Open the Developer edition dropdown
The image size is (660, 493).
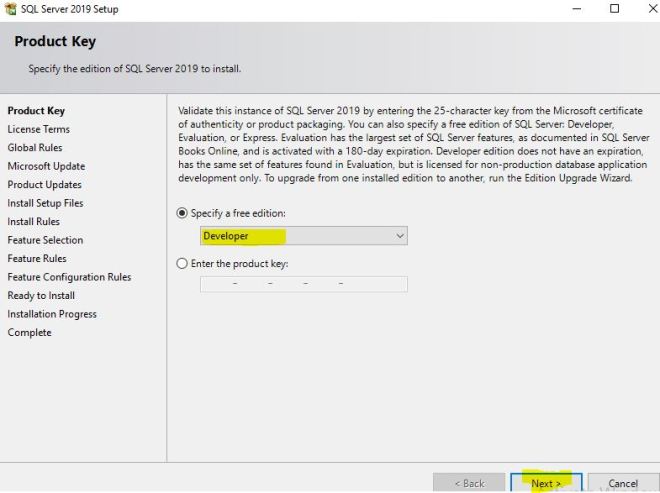pos(302,236)
